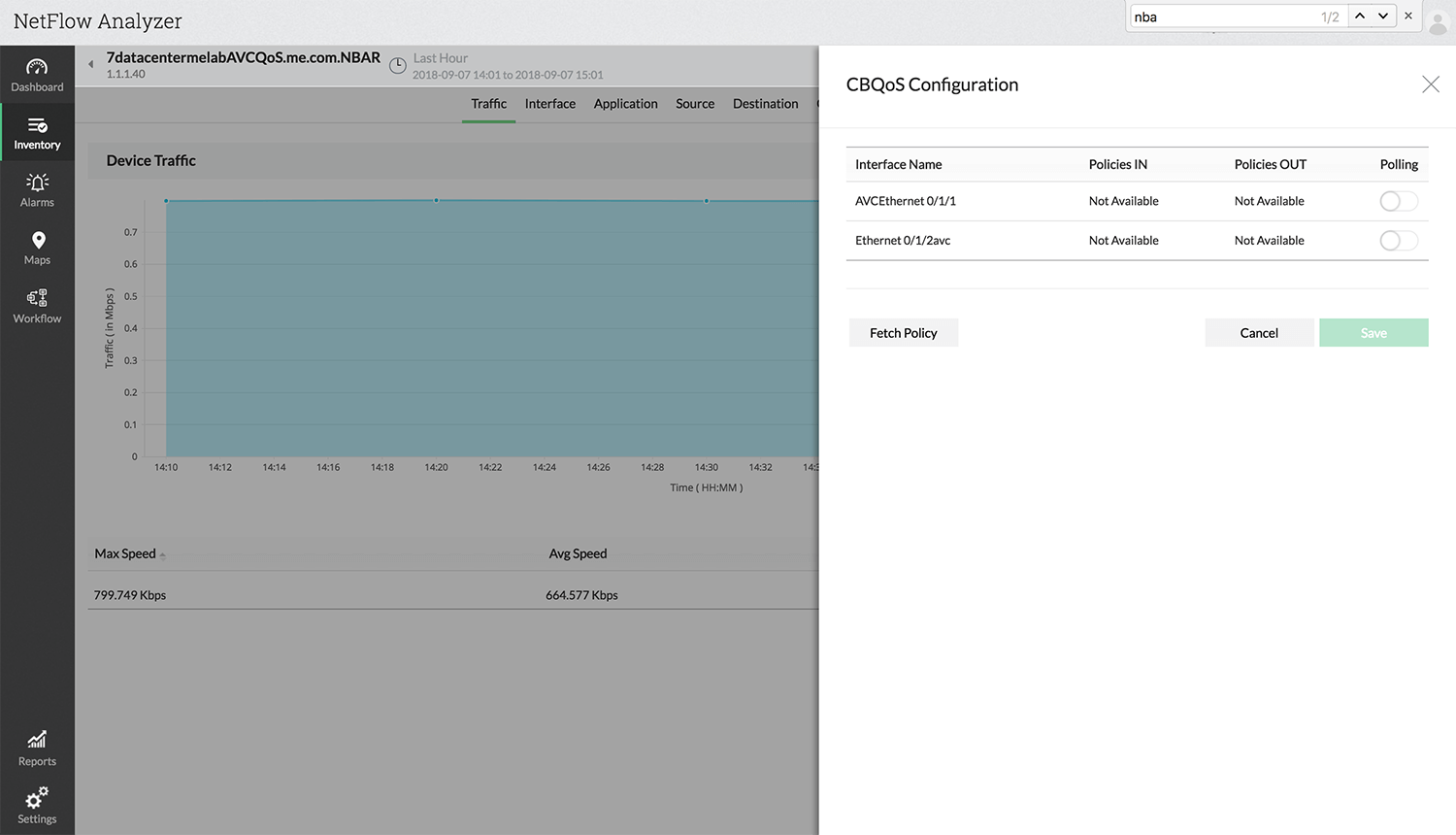Select the Inventory sidebar icon

pos(37,131)
